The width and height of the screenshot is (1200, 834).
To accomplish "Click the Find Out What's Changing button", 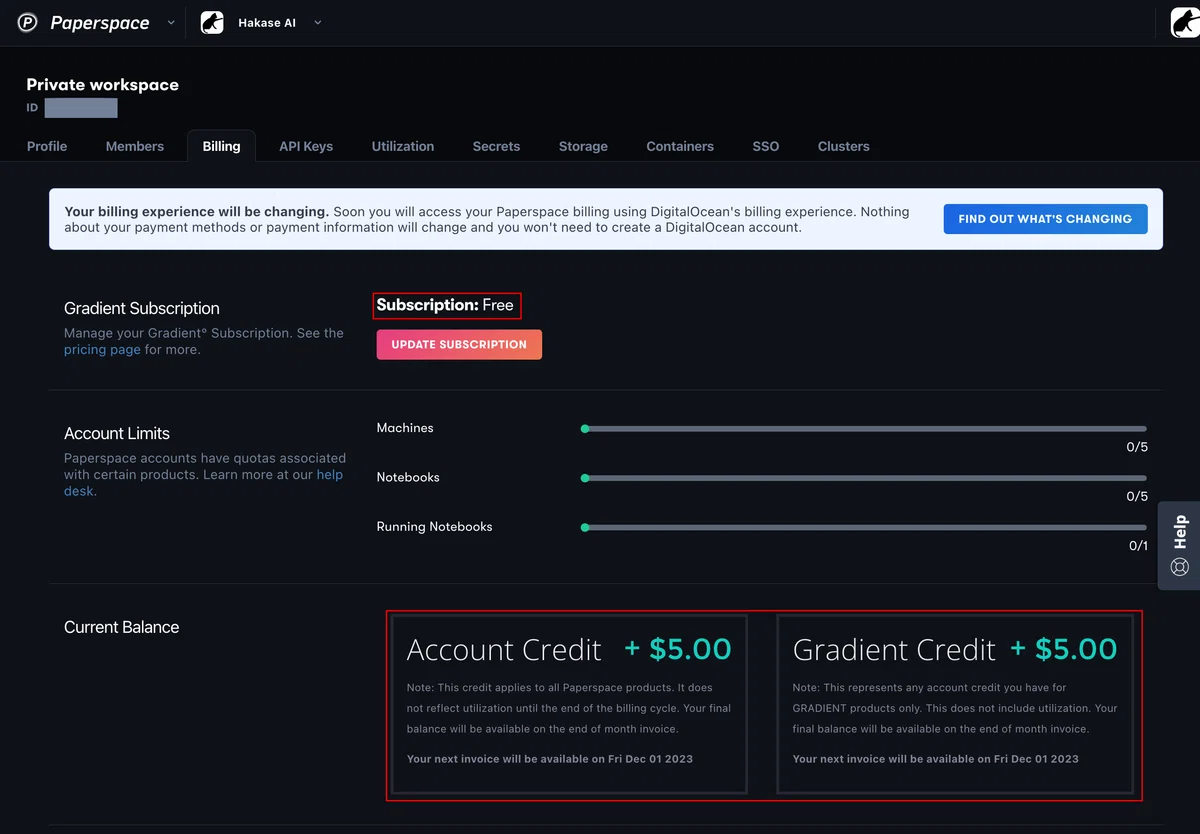I will (x=1045, y=219).
